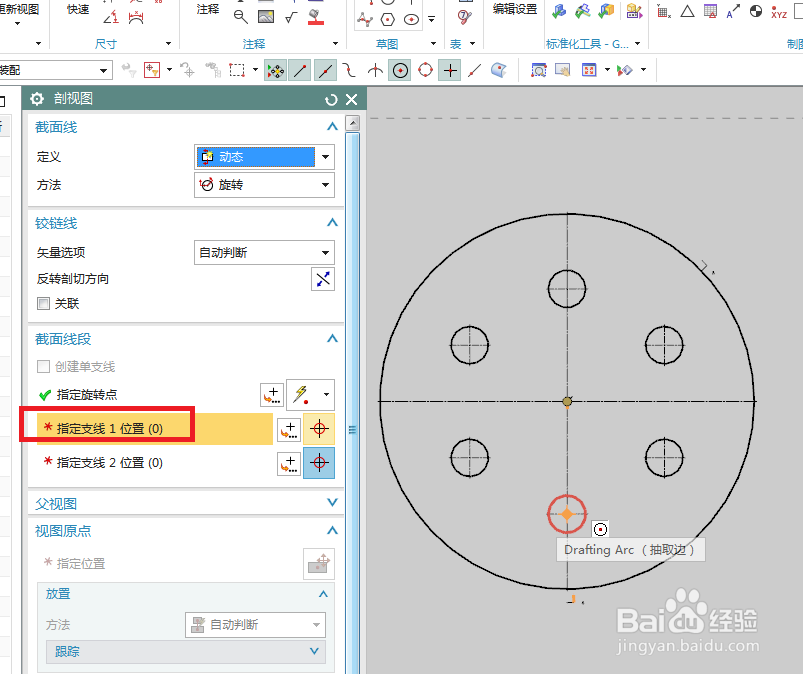803x674 pixels.
Task: Toggle the Mid Point snap
Action: coord(325,70)
